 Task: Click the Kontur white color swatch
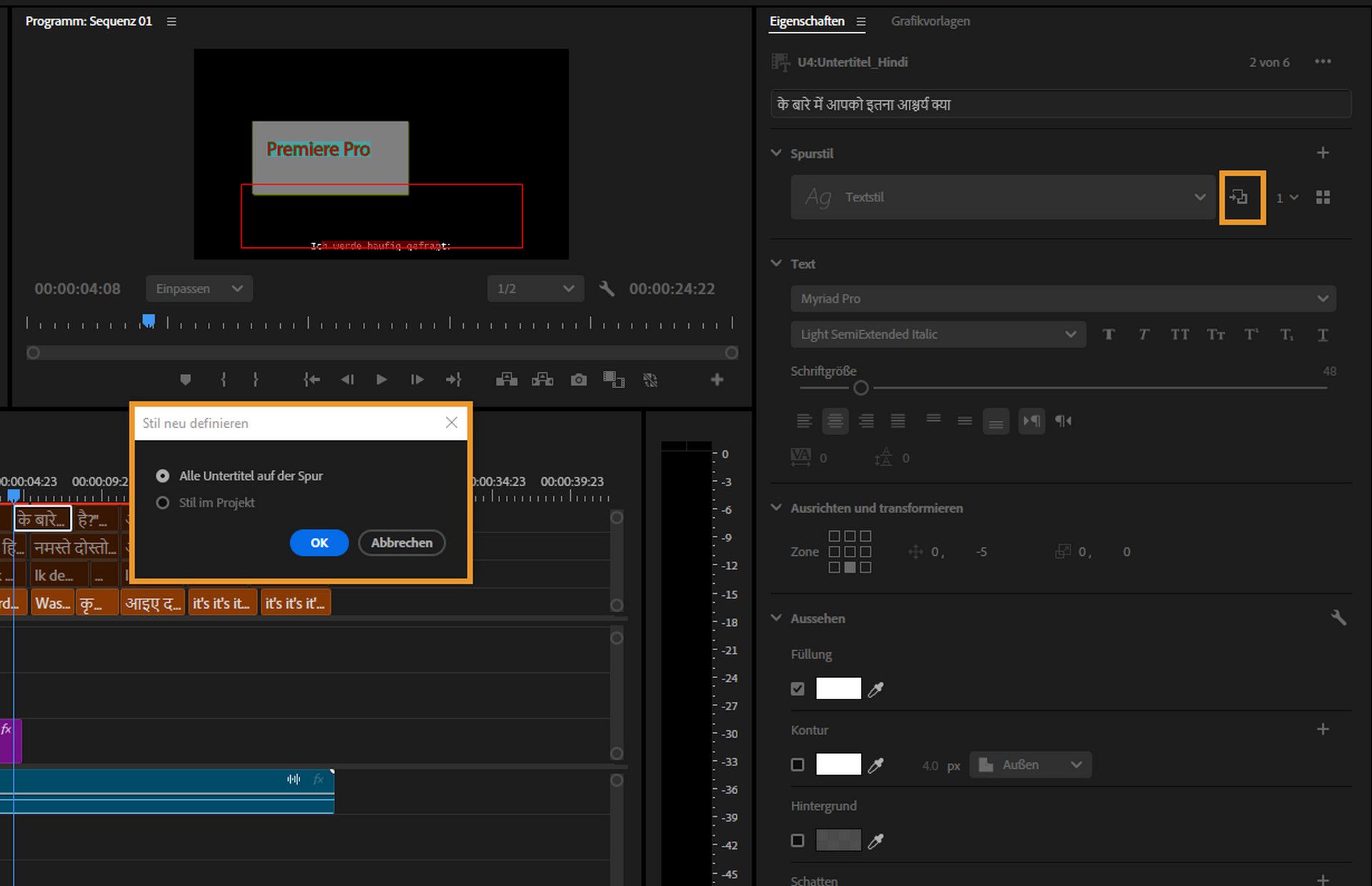coord(837,765)
